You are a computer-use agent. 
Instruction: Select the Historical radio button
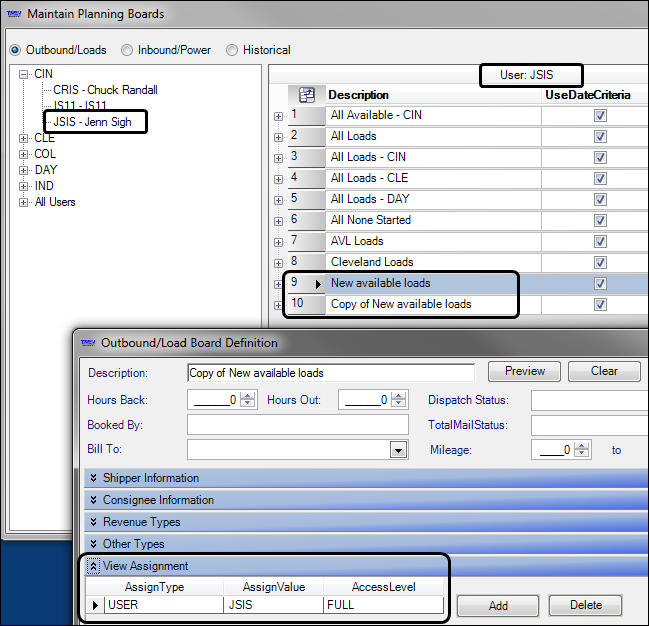click(233, 50)
